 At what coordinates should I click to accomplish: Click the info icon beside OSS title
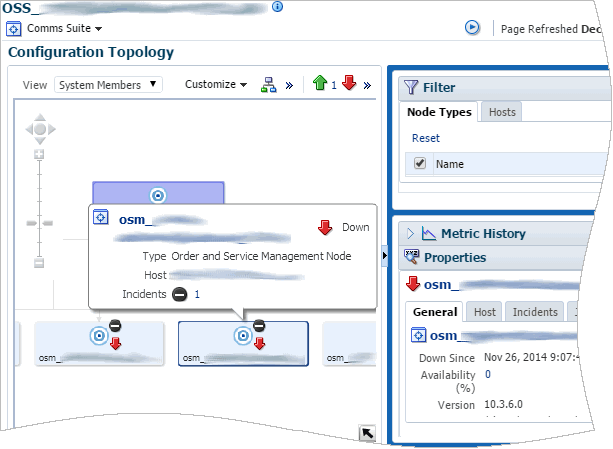point(277,6)
